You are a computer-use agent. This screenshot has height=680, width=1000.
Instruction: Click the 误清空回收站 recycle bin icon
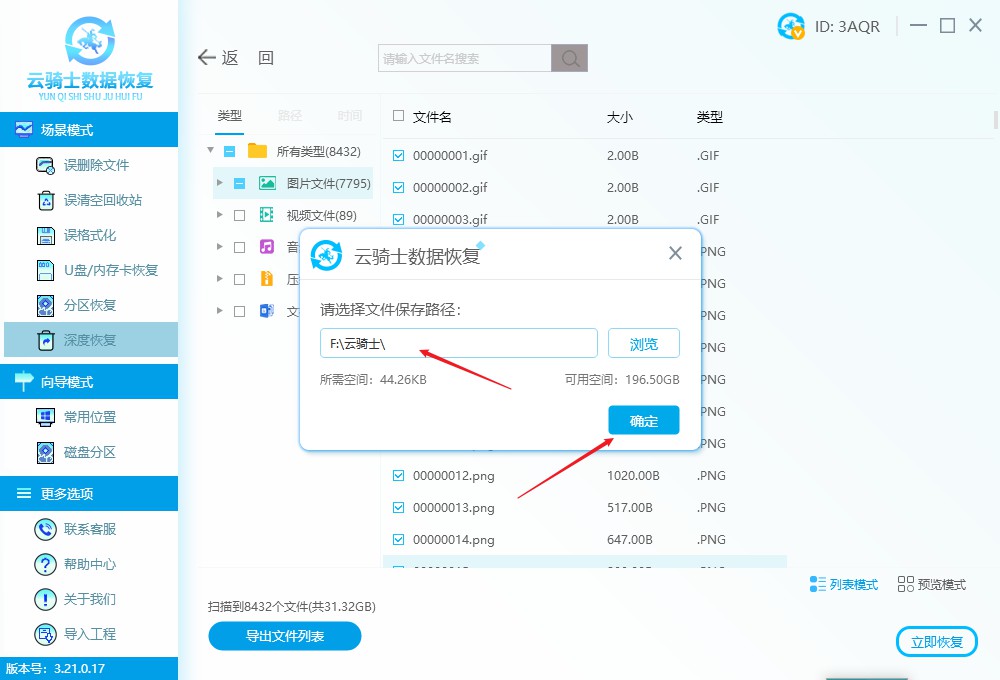point(46,200)
